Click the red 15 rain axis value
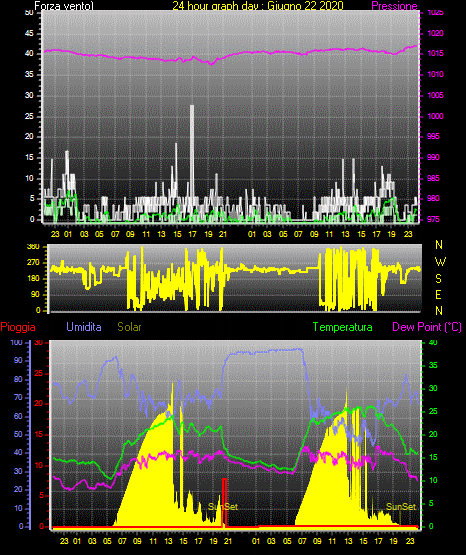The height and width of the screenshot is (555, 466). tap(39, 434)
